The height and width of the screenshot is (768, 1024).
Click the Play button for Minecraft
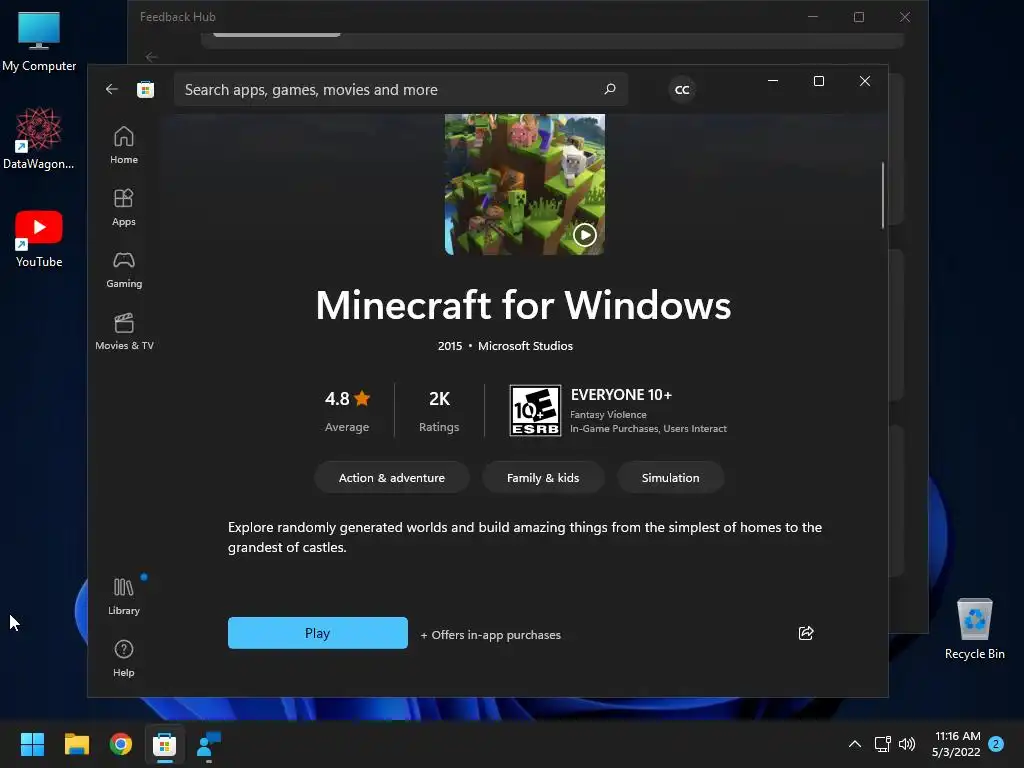317,633
